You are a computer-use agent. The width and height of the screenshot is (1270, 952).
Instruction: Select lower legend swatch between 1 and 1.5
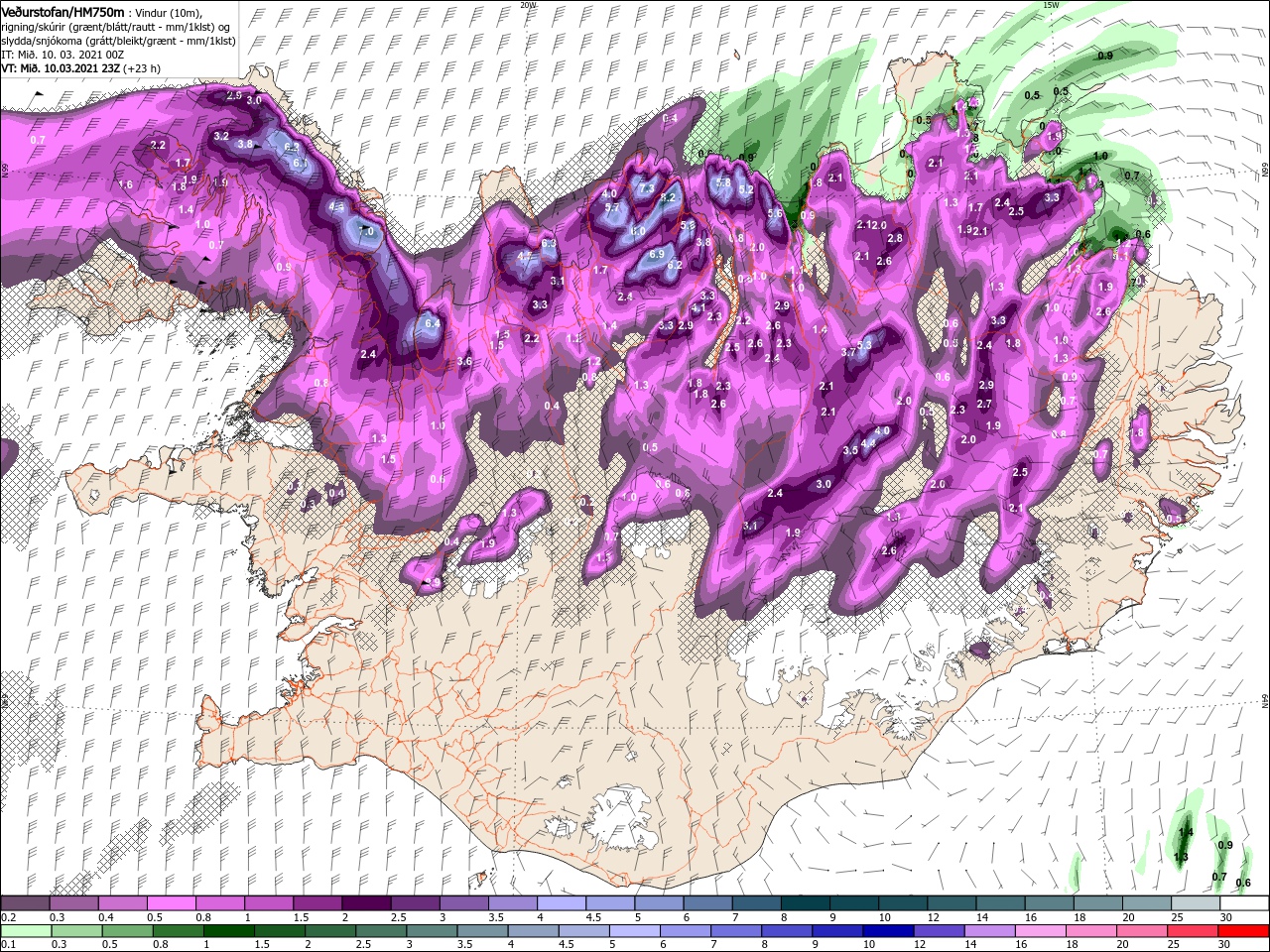[x=228, y=930]
